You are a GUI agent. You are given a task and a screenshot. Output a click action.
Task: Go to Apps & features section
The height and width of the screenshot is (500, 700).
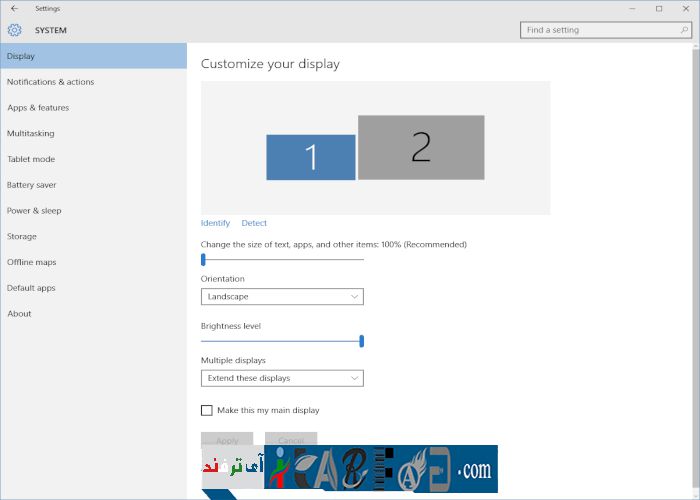(x=38, y=108)
